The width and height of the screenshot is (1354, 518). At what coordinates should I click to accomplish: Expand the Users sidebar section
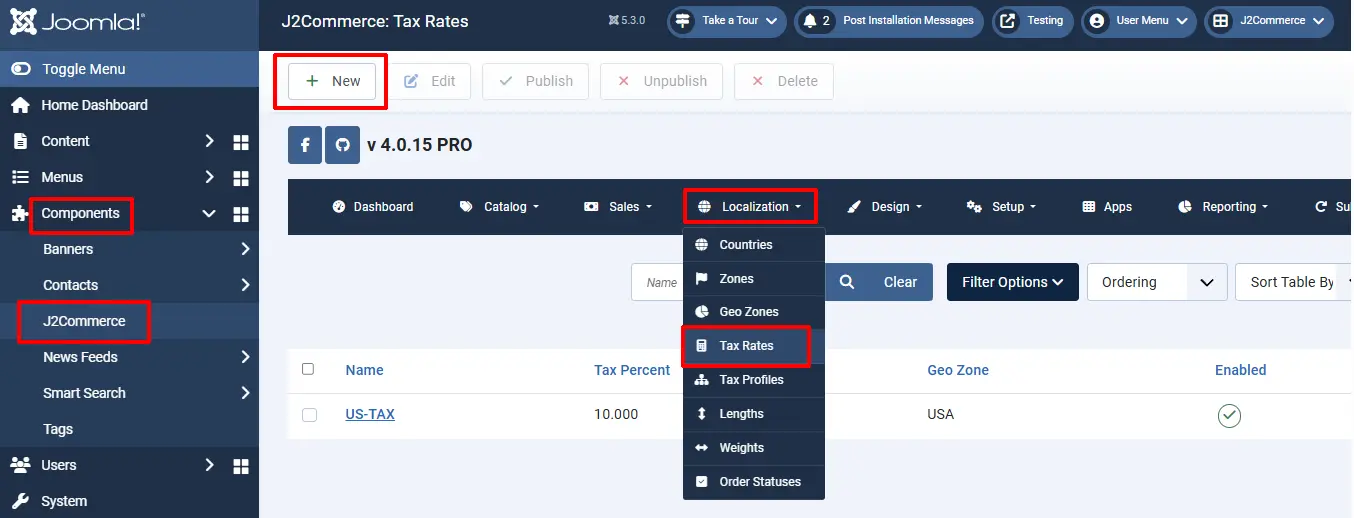[x=209, y=465]
